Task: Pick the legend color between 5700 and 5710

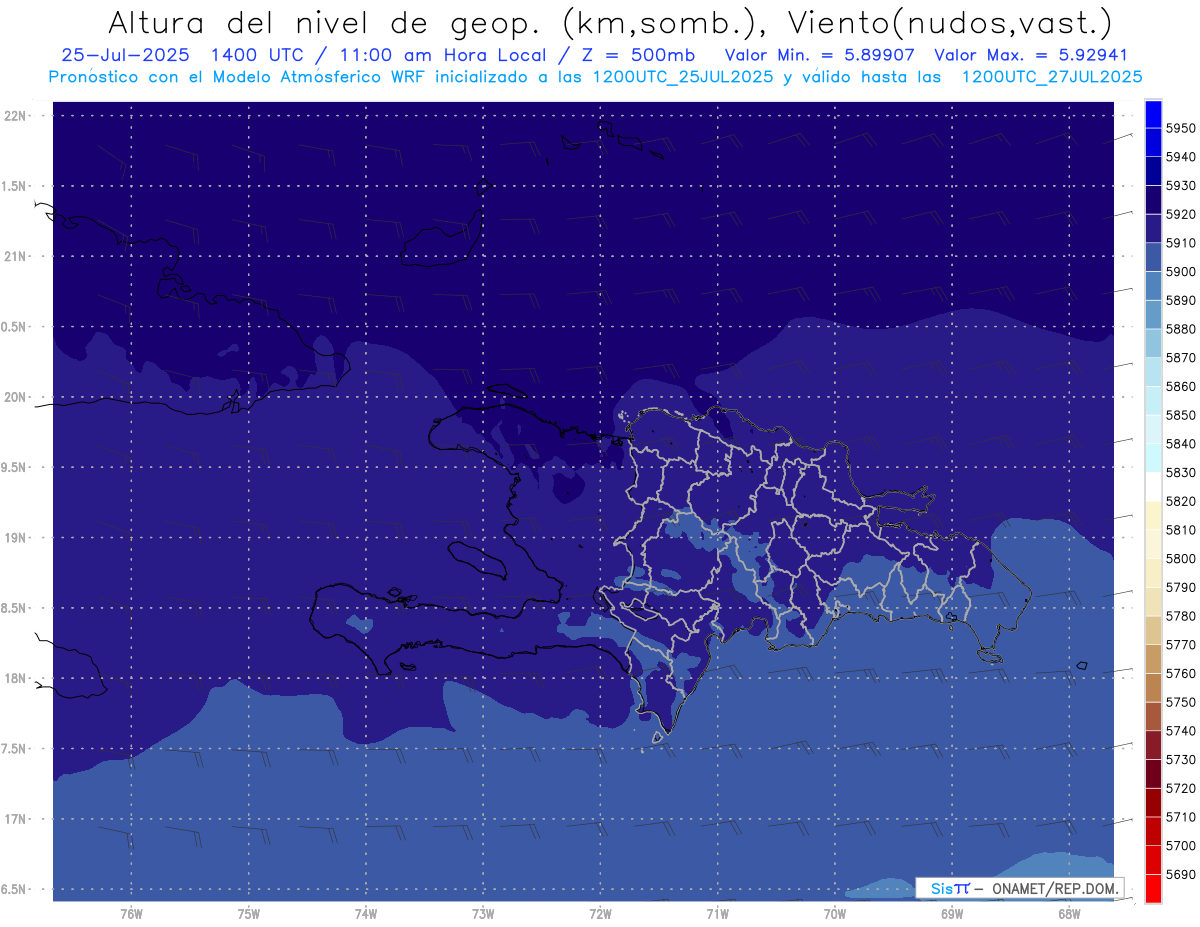Action: coord(1153,832)
